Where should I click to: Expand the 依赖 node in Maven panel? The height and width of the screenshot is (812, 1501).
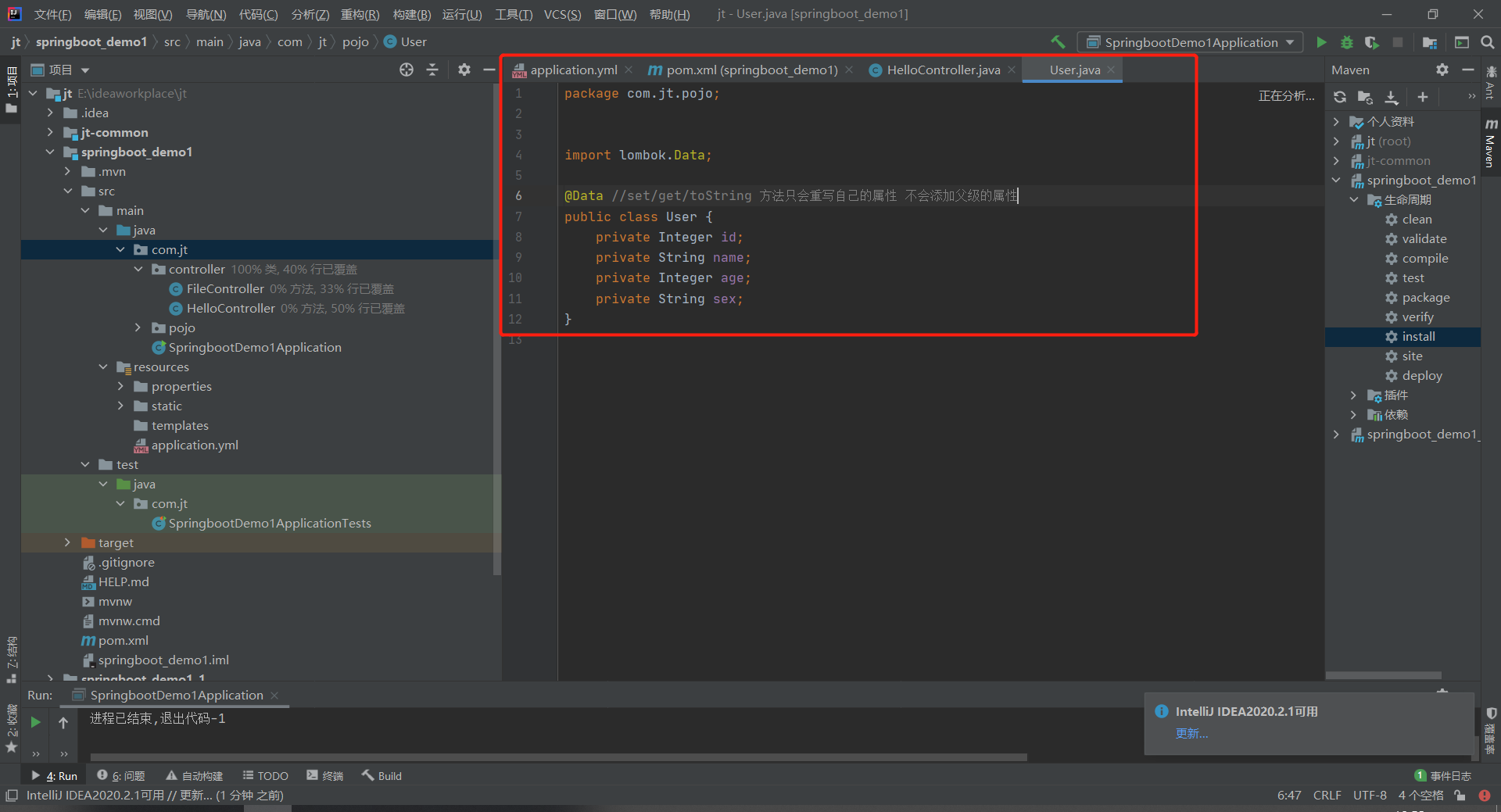pyautogui.click(x=1353, y=415)
